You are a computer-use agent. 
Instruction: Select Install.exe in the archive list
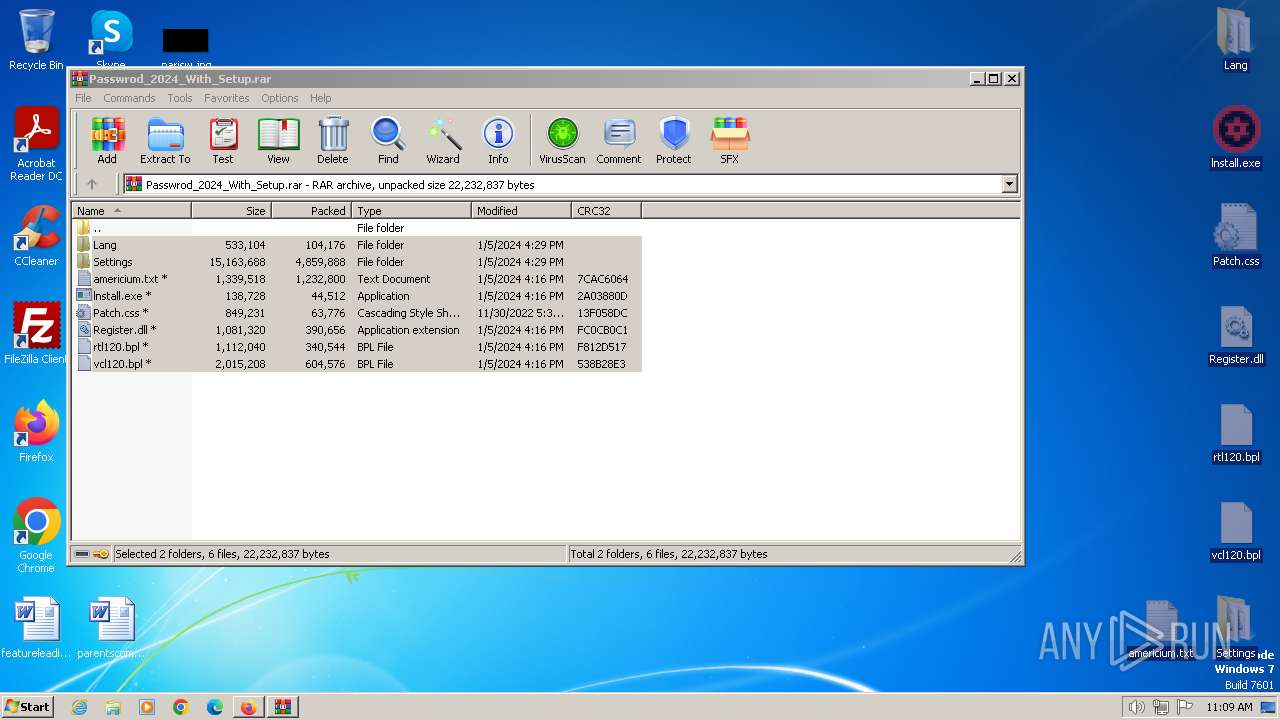point(358,296)
